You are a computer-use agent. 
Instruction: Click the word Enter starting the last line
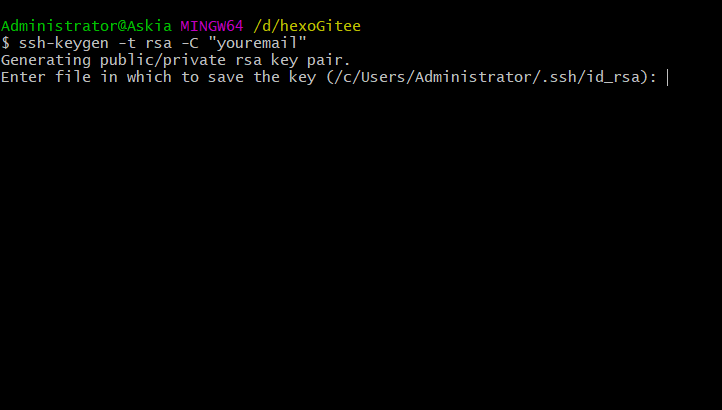pyautogui.click(x=23, y=77)
